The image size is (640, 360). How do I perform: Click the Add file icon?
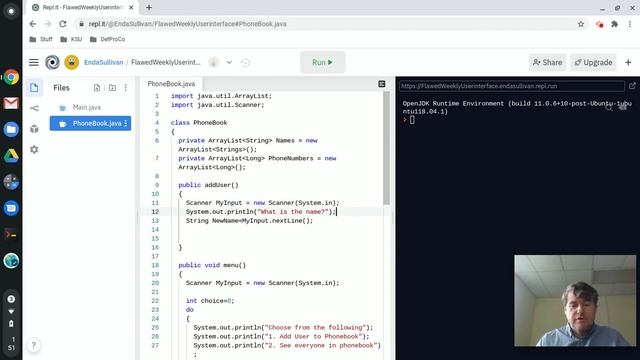click(97, 88)
